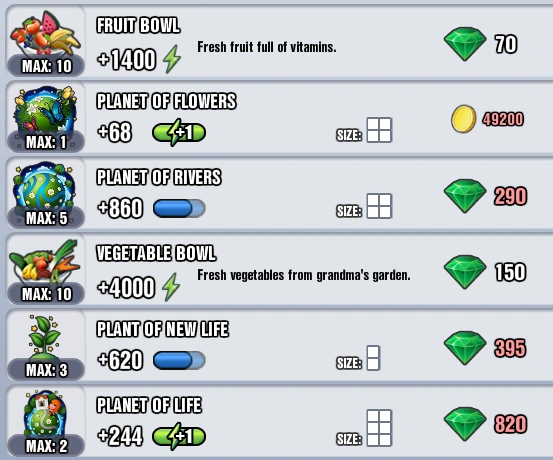This screenshot has width=553, height=460.
Task: Open the Planet of Life icon
Action: point(44,413)
